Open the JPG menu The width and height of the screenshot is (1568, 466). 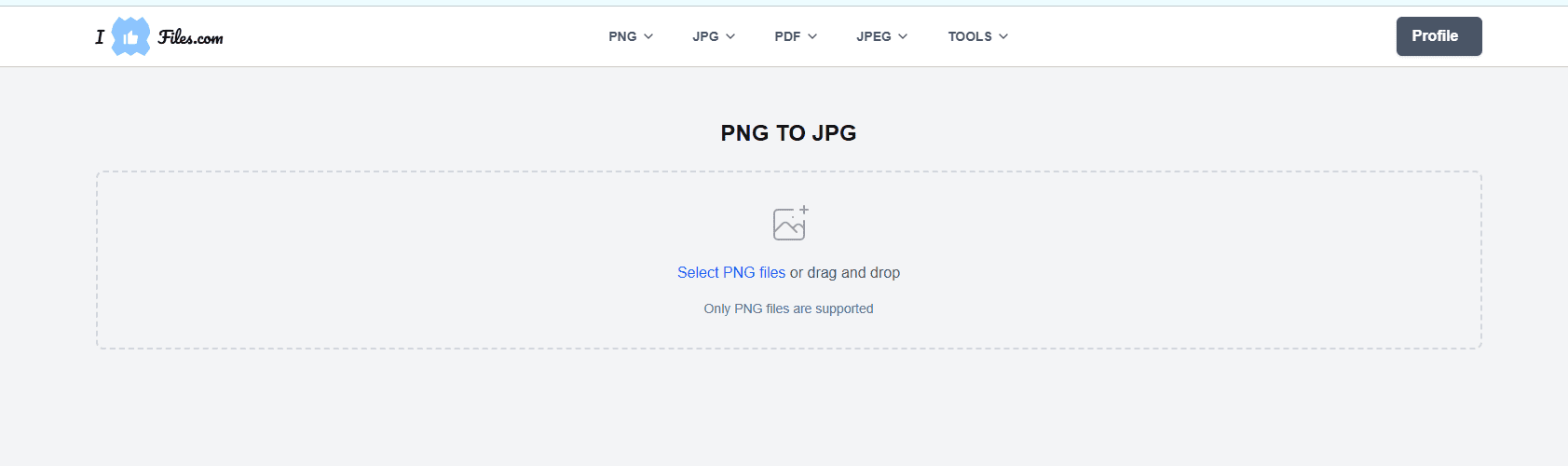(x=705, y=36)
